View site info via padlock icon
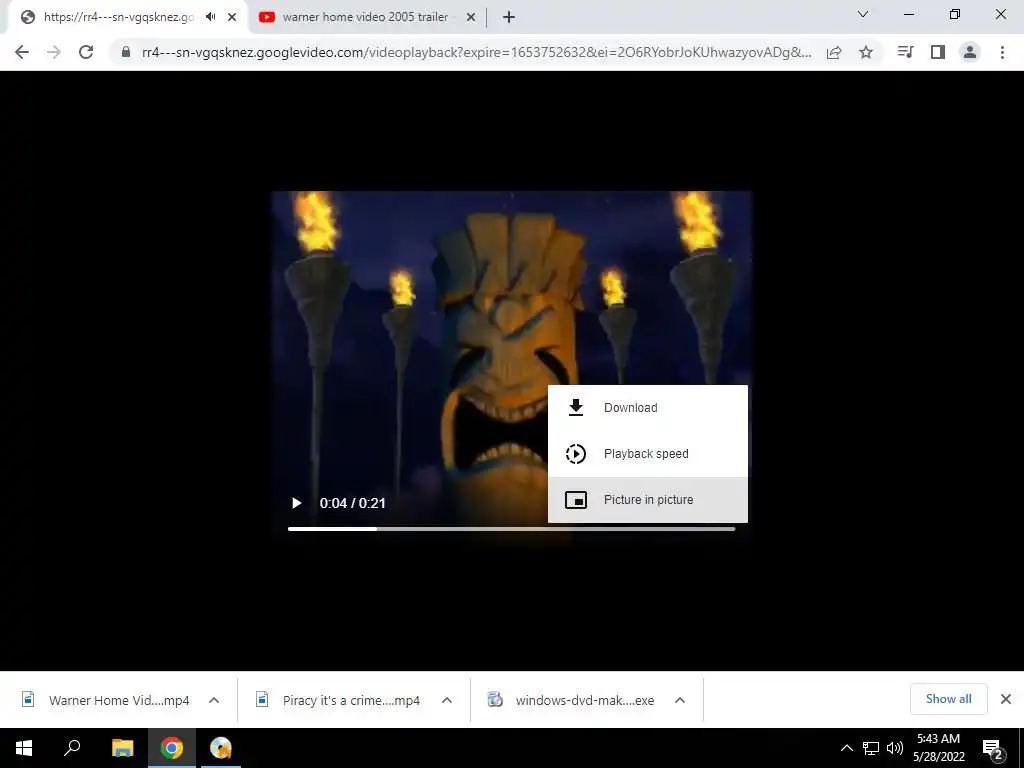The height and width of the screenshot is (768, 1024). click(x=126, y=52)
